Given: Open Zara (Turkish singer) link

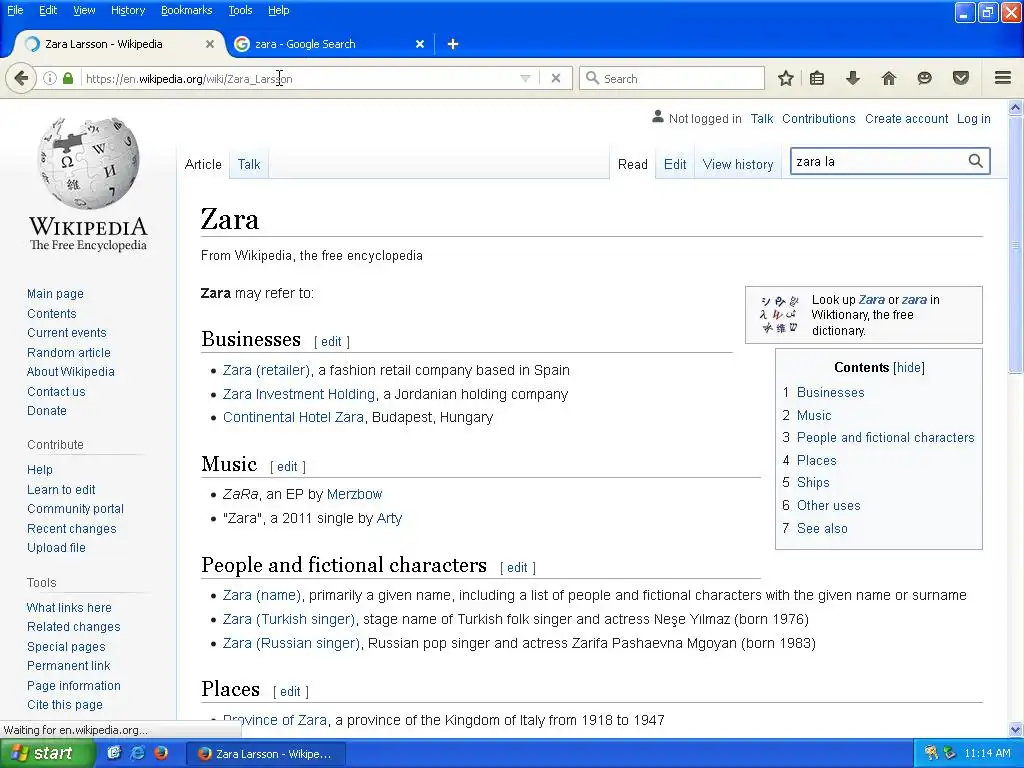Looking at the screenshot, I should [289, 619].
